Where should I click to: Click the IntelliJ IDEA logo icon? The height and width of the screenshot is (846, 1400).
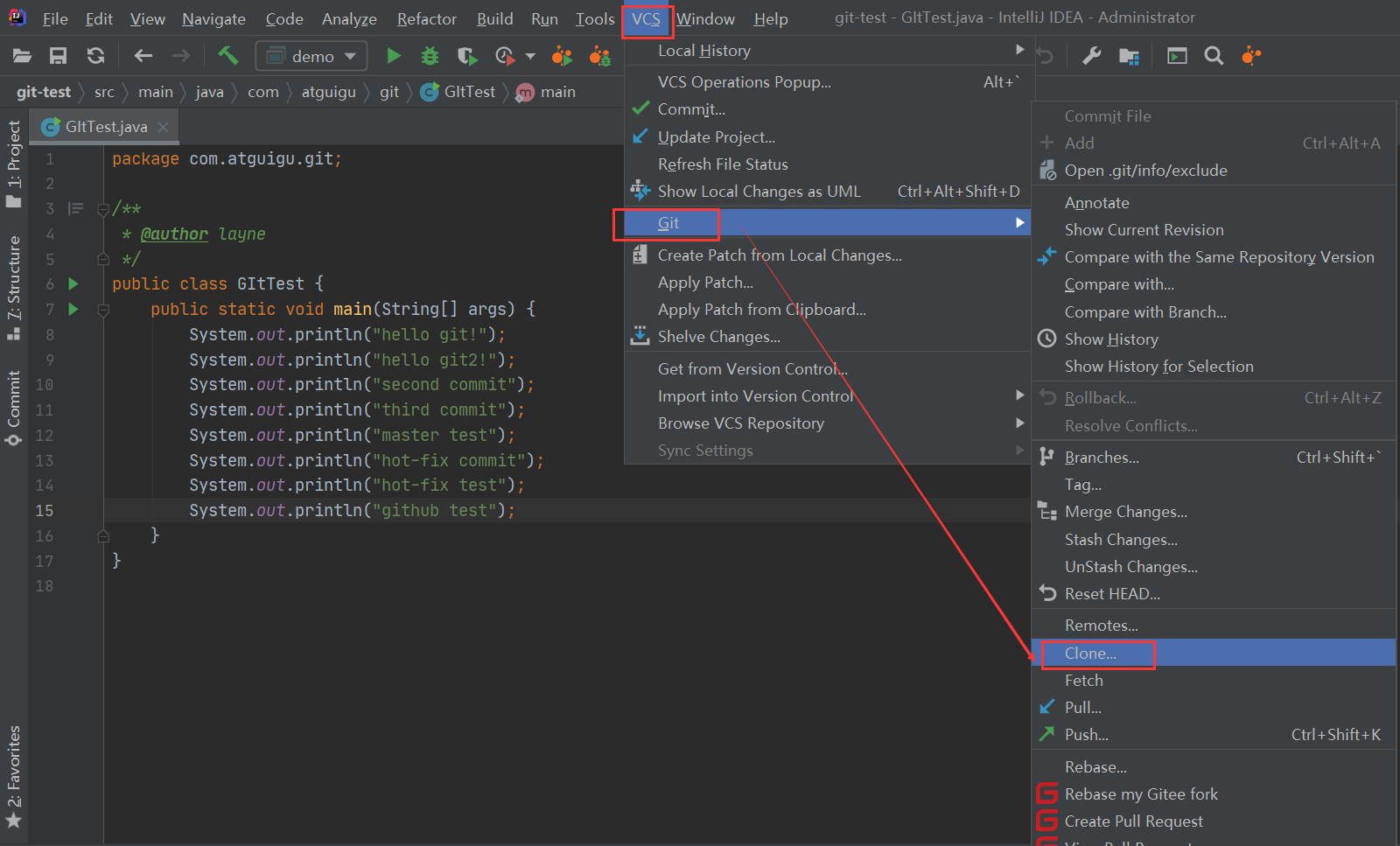(x=17, y=17)
